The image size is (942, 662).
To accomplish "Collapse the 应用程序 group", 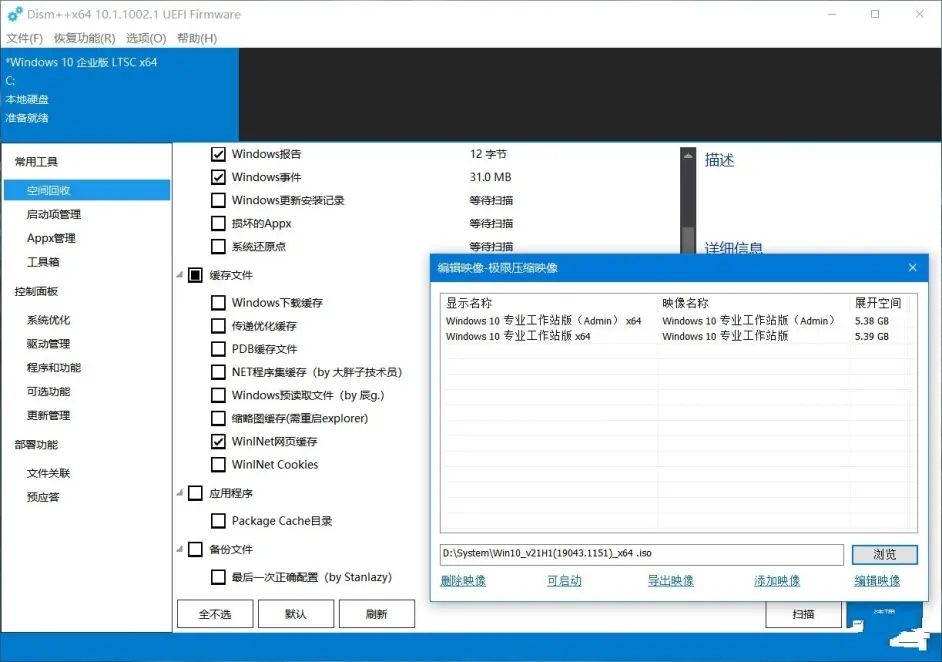I will coord(180,493).
